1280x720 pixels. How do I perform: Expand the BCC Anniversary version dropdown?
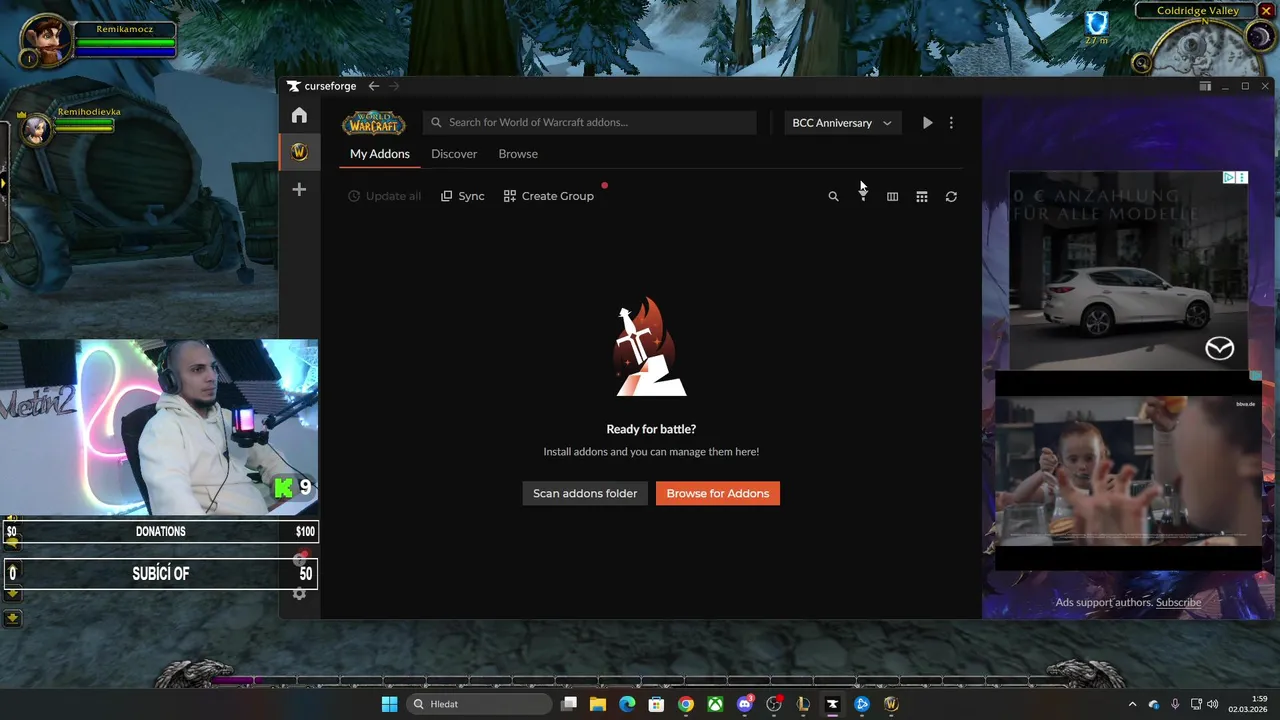click(x=842, y=123)
